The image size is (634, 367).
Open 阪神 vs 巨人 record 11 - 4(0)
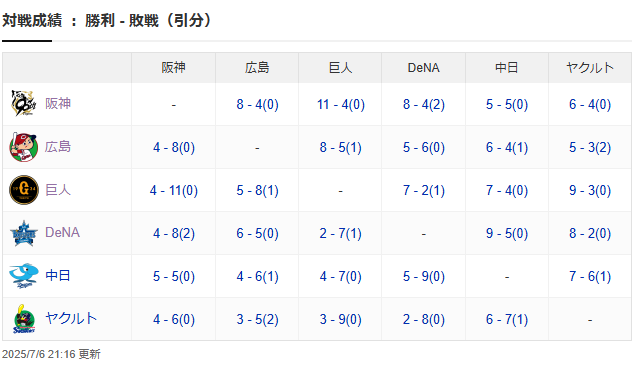(340, 104)
